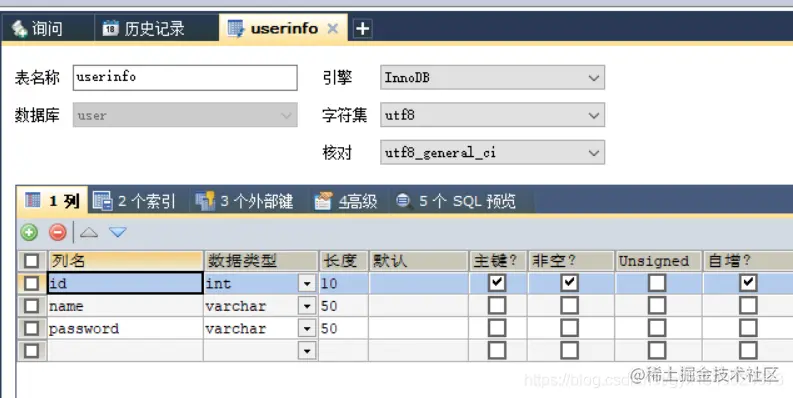This screenshot has width=793, height=398.
Task: Open the 核对 utf8_general_ci dropdown
Action: (x=493, y=152)
